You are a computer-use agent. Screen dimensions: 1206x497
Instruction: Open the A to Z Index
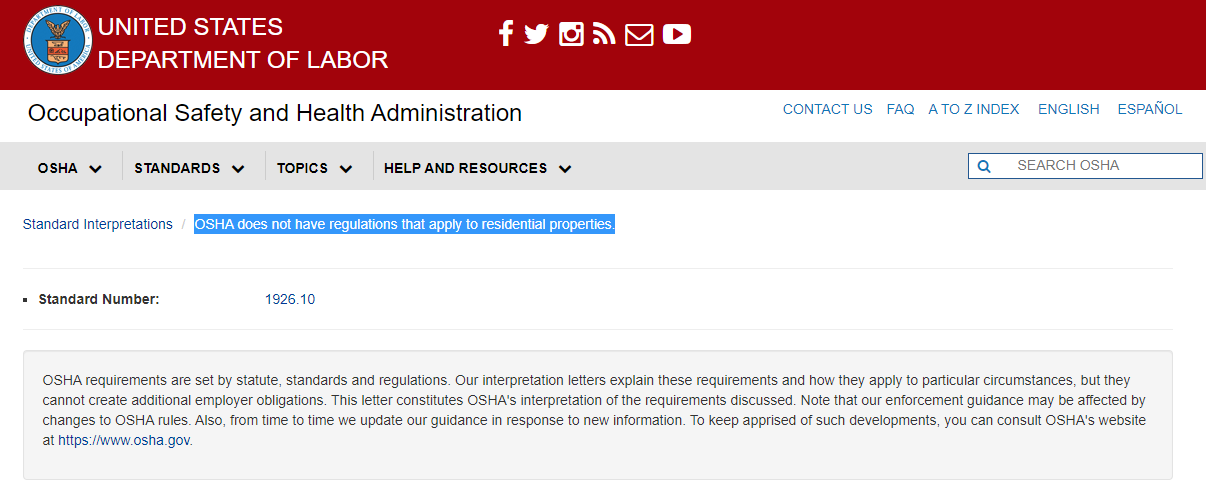tap(973, 109)
